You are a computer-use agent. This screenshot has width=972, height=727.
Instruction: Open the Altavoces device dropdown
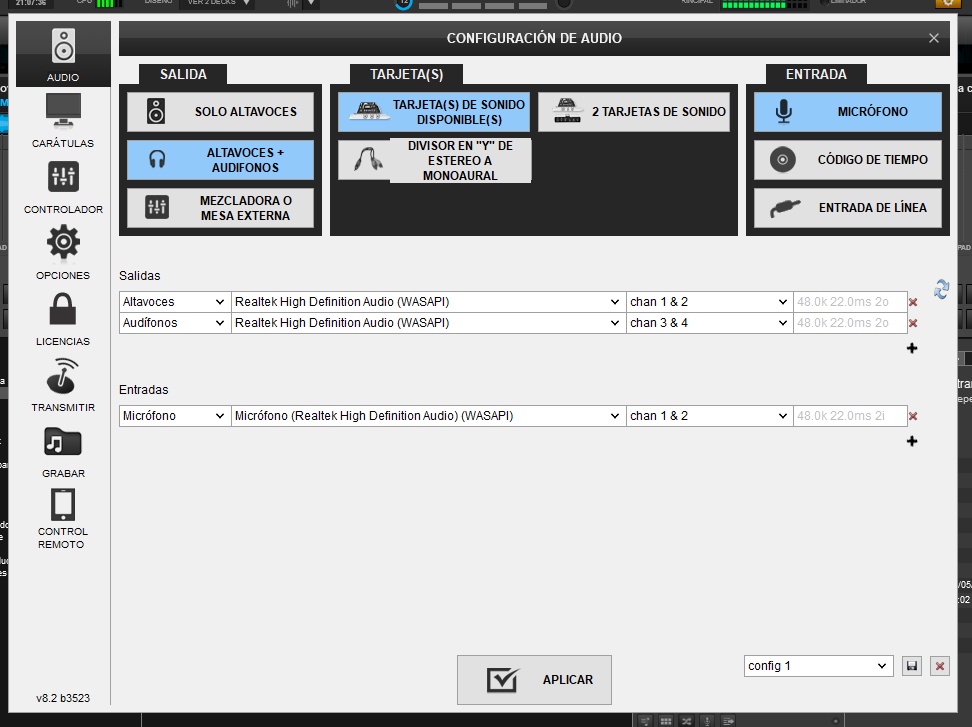click(427, 301)
